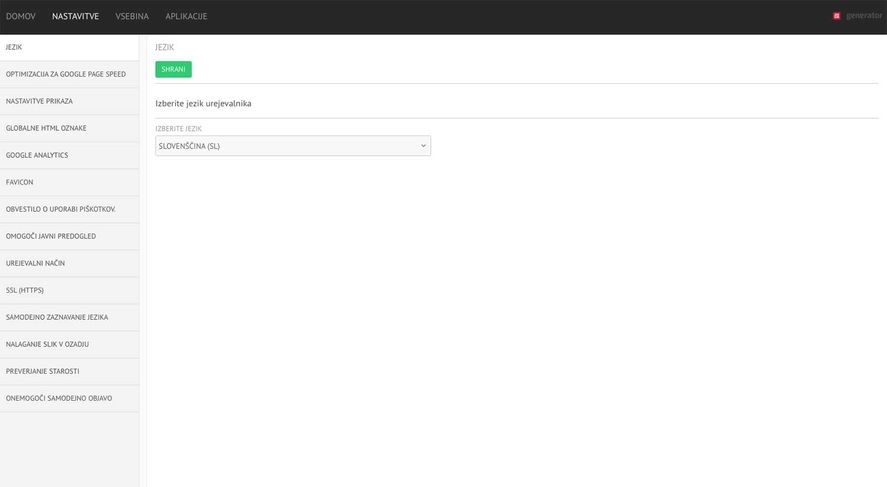
Task: Click the green SHRANI button
Action: tap(174, 70)
